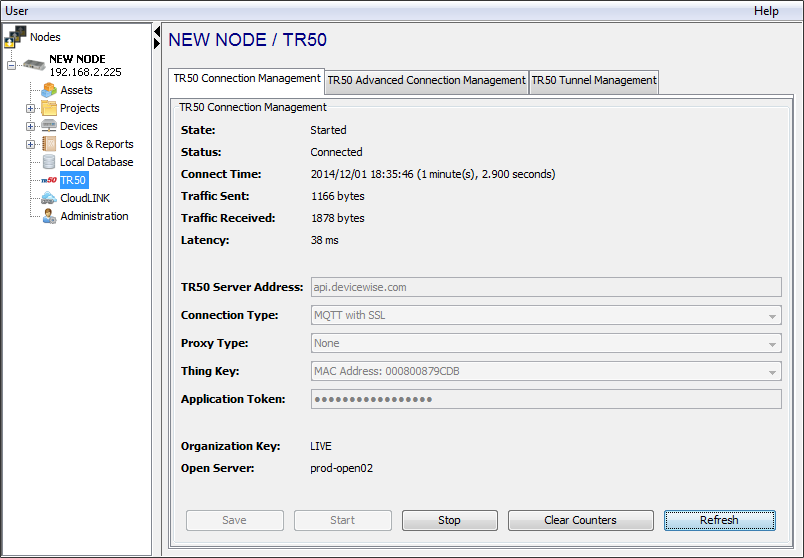
Task: Select Local Database in the tree
Action: click(96, 162)
